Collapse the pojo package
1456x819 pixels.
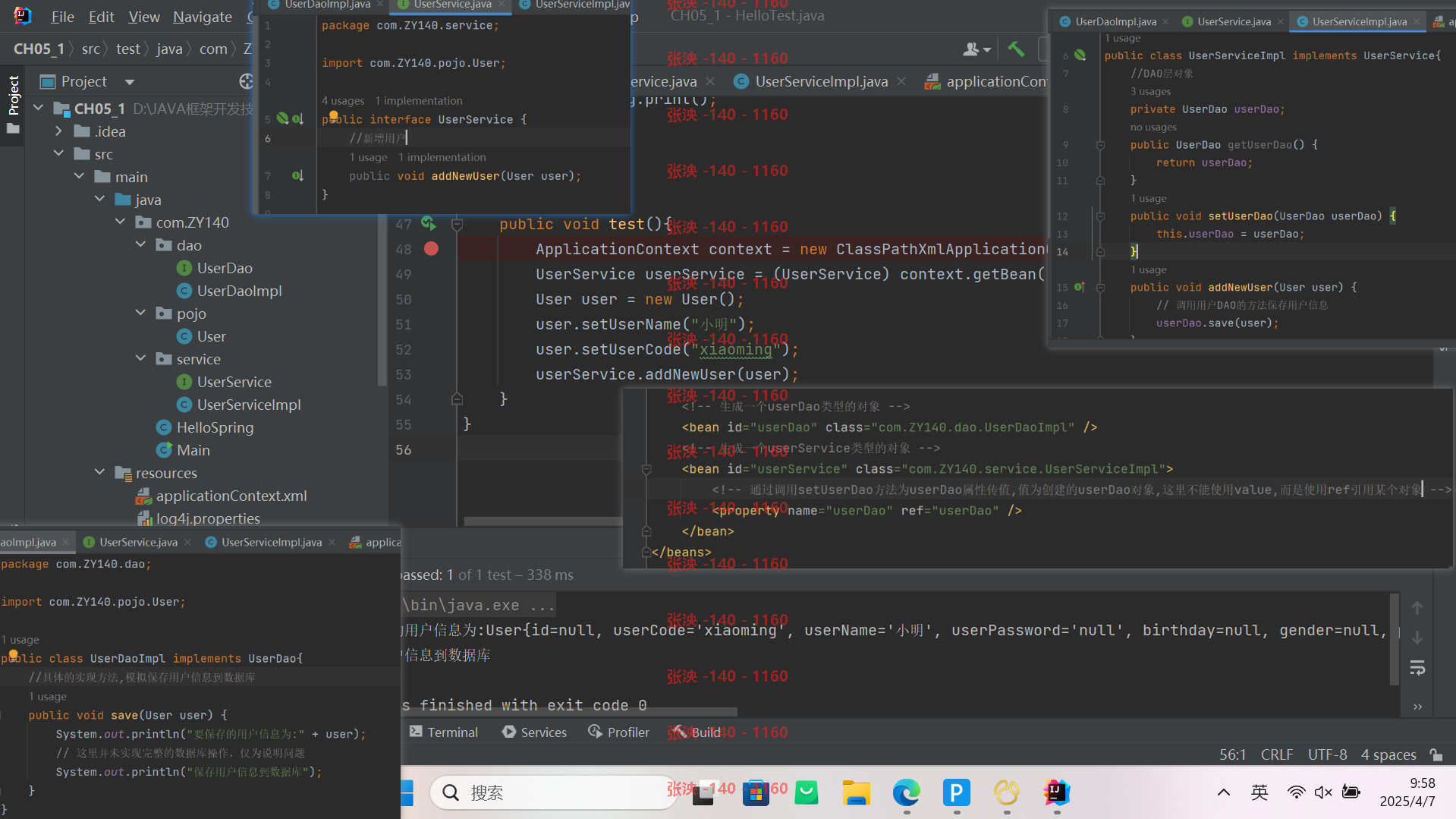point(141,313)
